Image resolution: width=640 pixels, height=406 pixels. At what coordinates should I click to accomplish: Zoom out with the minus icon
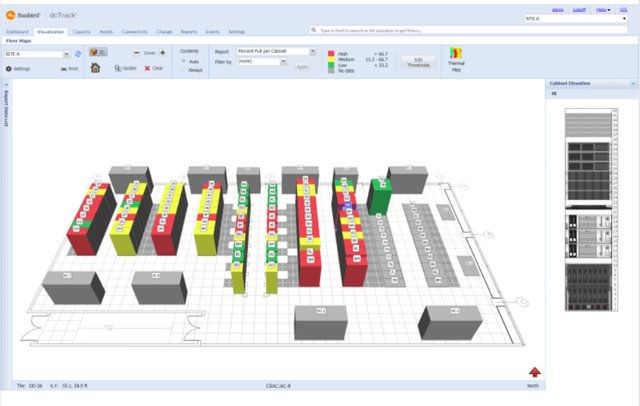tap(136, 53)
